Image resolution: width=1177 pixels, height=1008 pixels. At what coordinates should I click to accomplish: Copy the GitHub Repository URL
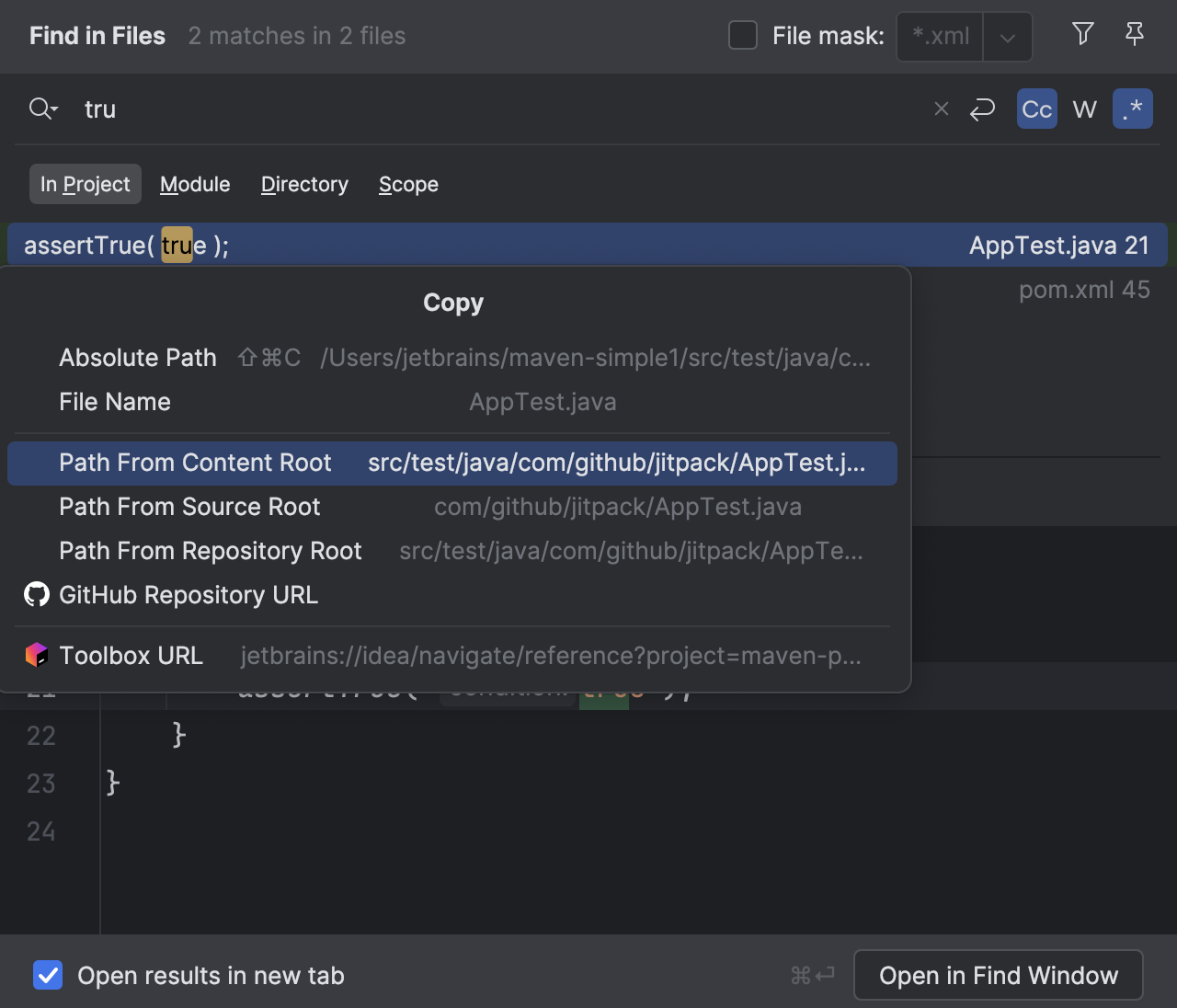pos(188,594)
